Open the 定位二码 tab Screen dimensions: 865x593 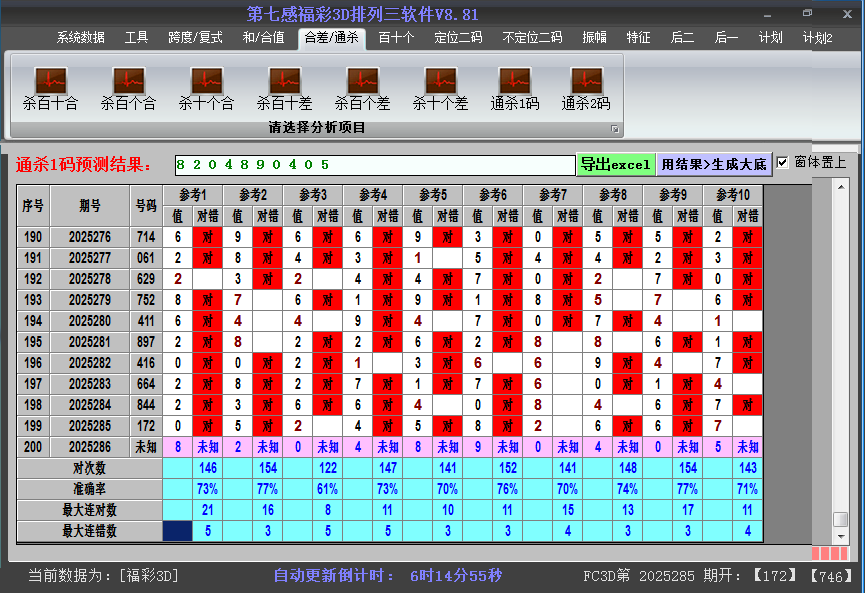tap(458, 38)
